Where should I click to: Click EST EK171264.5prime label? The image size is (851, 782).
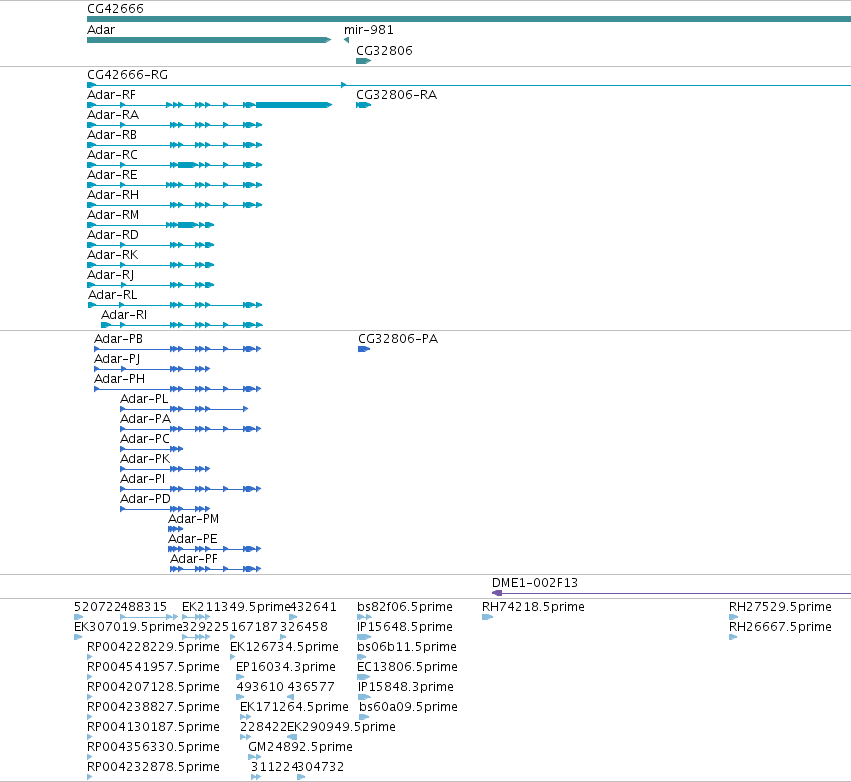click(294, 707)
